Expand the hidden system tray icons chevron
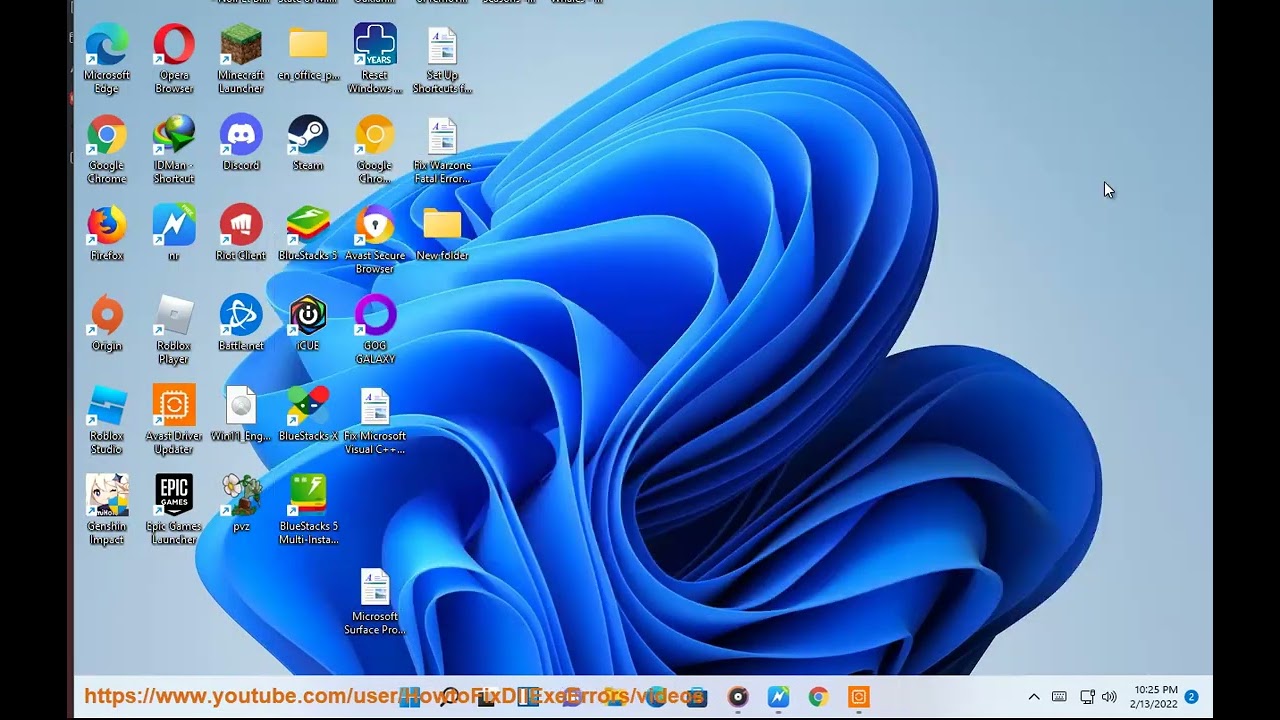Screen dimensions: 1280x720 [1034, 697]
